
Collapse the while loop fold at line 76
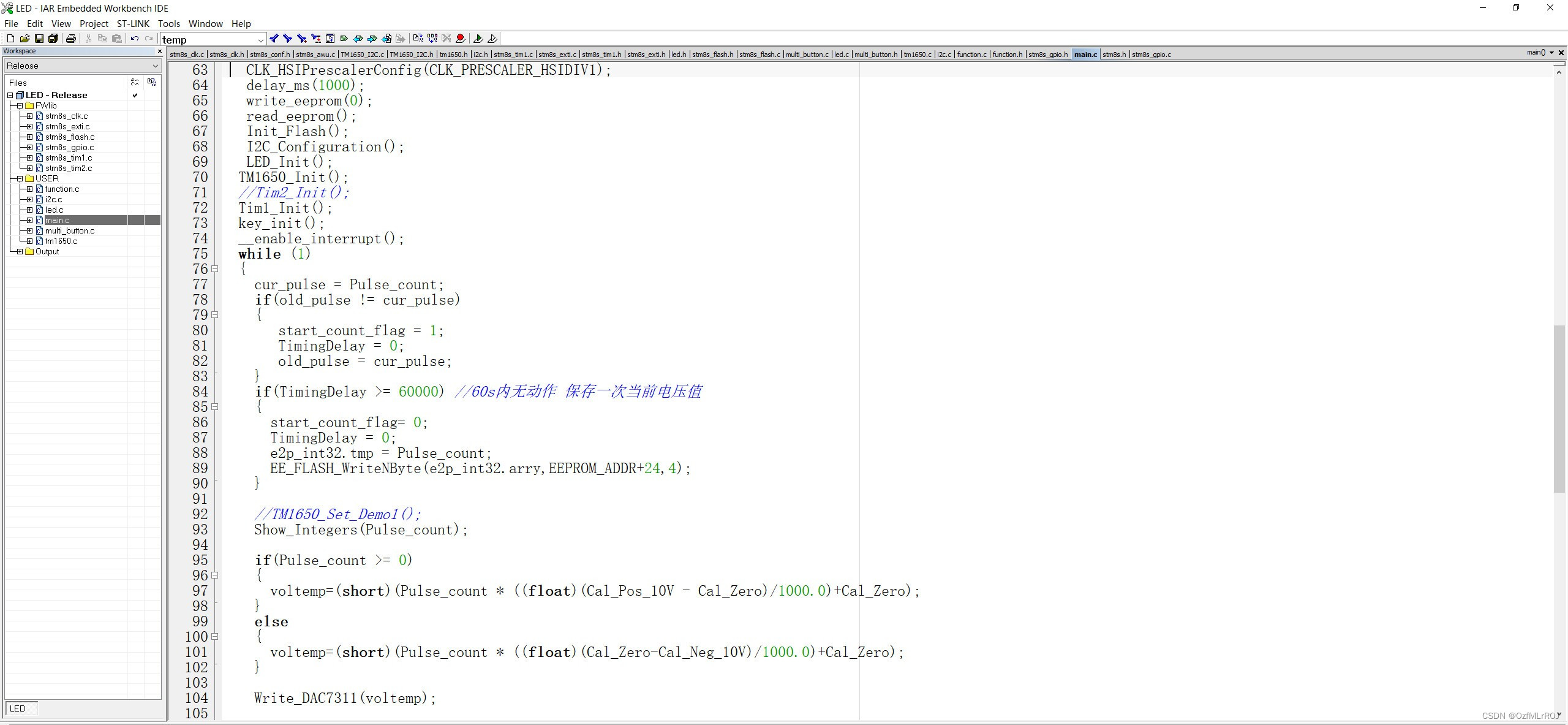click(x=214, y=269)
